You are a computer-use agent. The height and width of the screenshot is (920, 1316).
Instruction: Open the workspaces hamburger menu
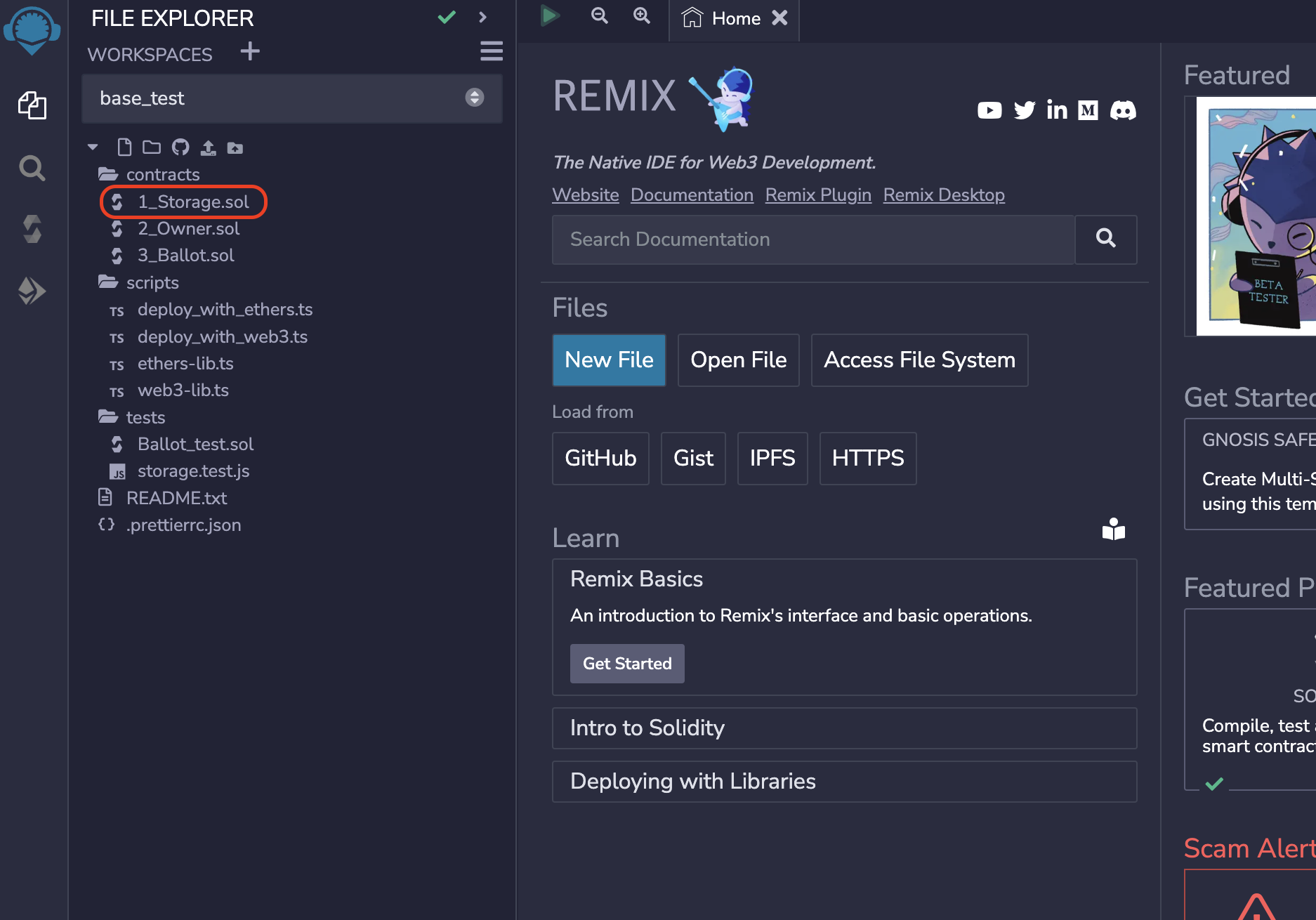click(x=491, y=51)
